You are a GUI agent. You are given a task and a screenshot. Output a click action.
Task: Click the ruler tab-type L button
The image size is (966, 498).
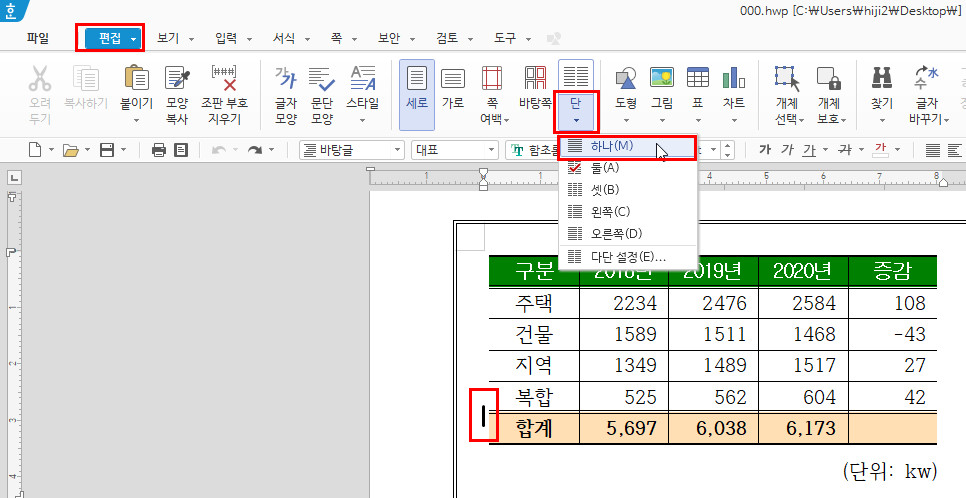point(13,178)
